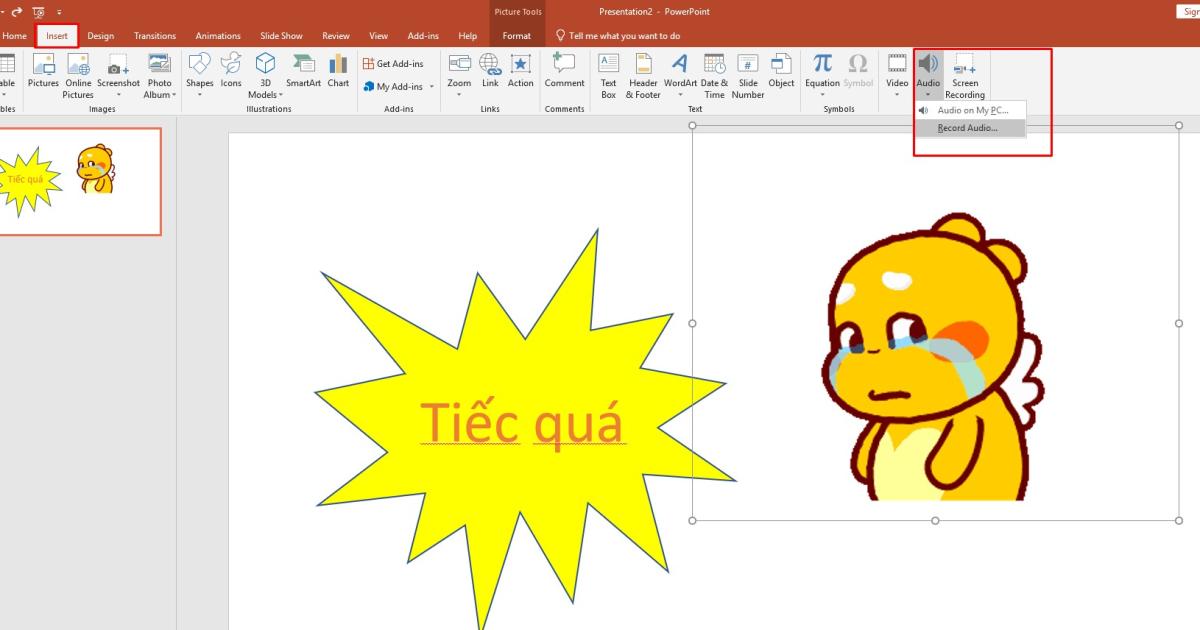1200x630 pixels.
Task: Switch to the Home tab
Action: pyautogui.click(x=14, y=36)
